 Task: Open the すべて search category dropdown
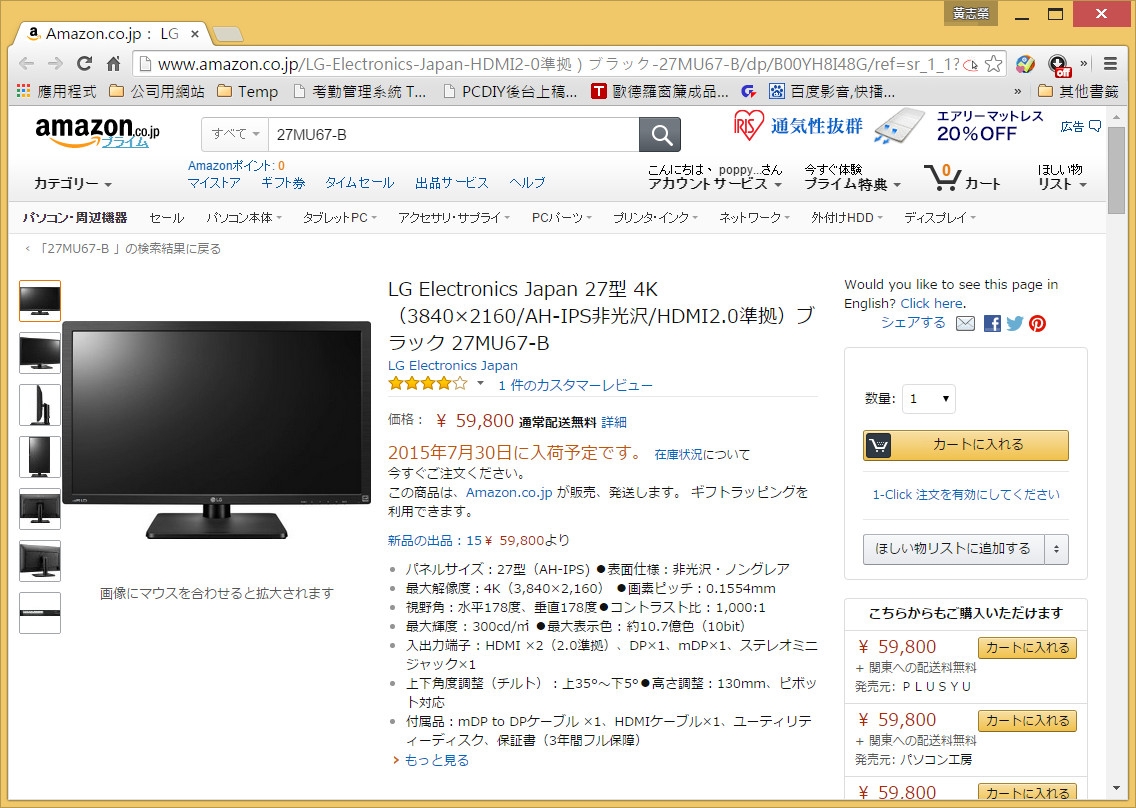pos(235,134)
